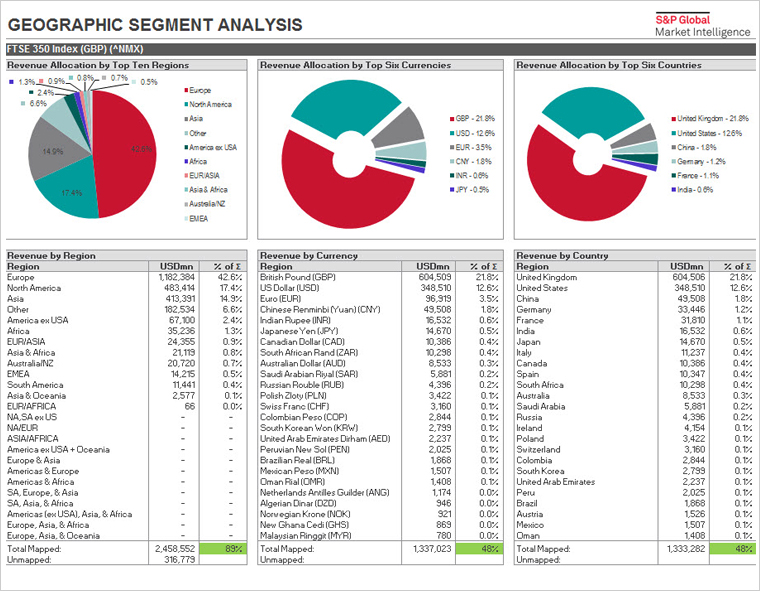The width and height of the screenshot is (760, 591).
Task: Click the 2,458,552 total mapped value
Action: point(175,549)
